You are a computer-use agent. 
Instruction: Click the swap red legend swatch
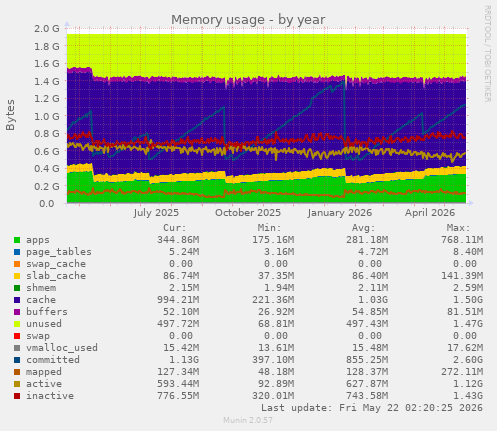(17, 336)
